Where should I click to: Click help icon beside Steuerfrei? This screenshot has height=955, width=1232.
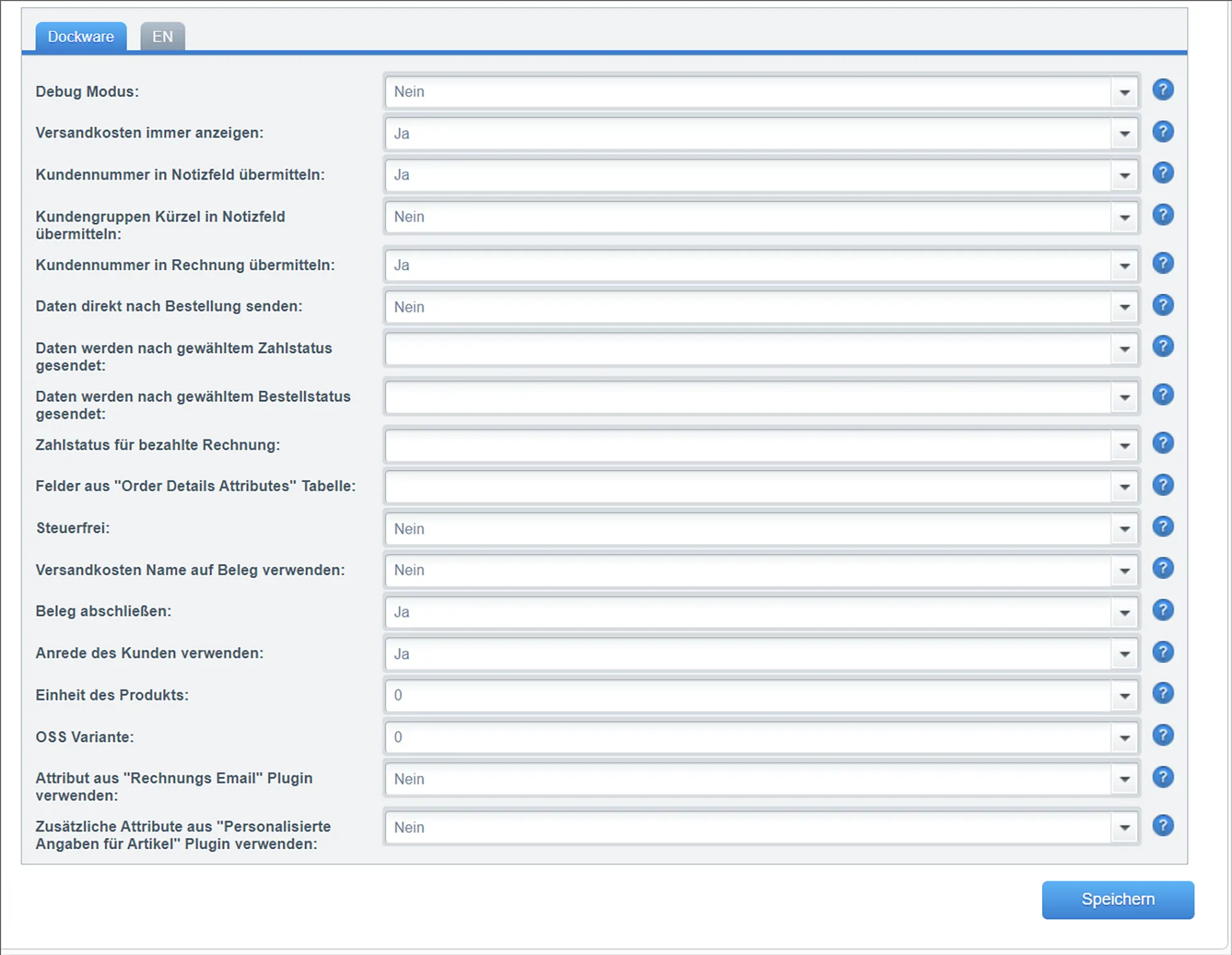pos(1163,527)
